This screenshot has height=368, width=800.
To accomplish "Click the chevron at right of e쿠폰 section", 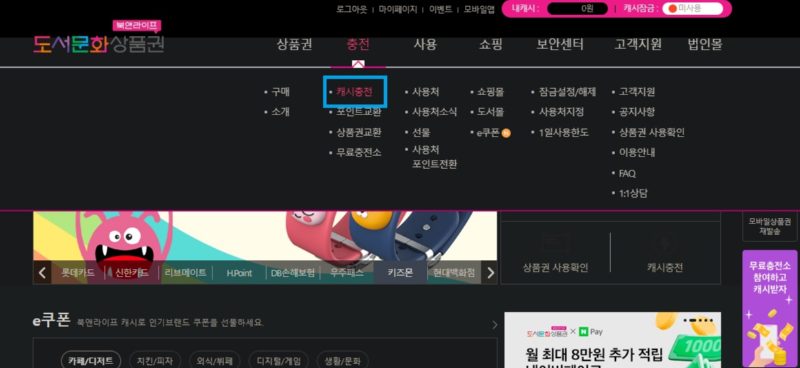I will pos(494,325).
